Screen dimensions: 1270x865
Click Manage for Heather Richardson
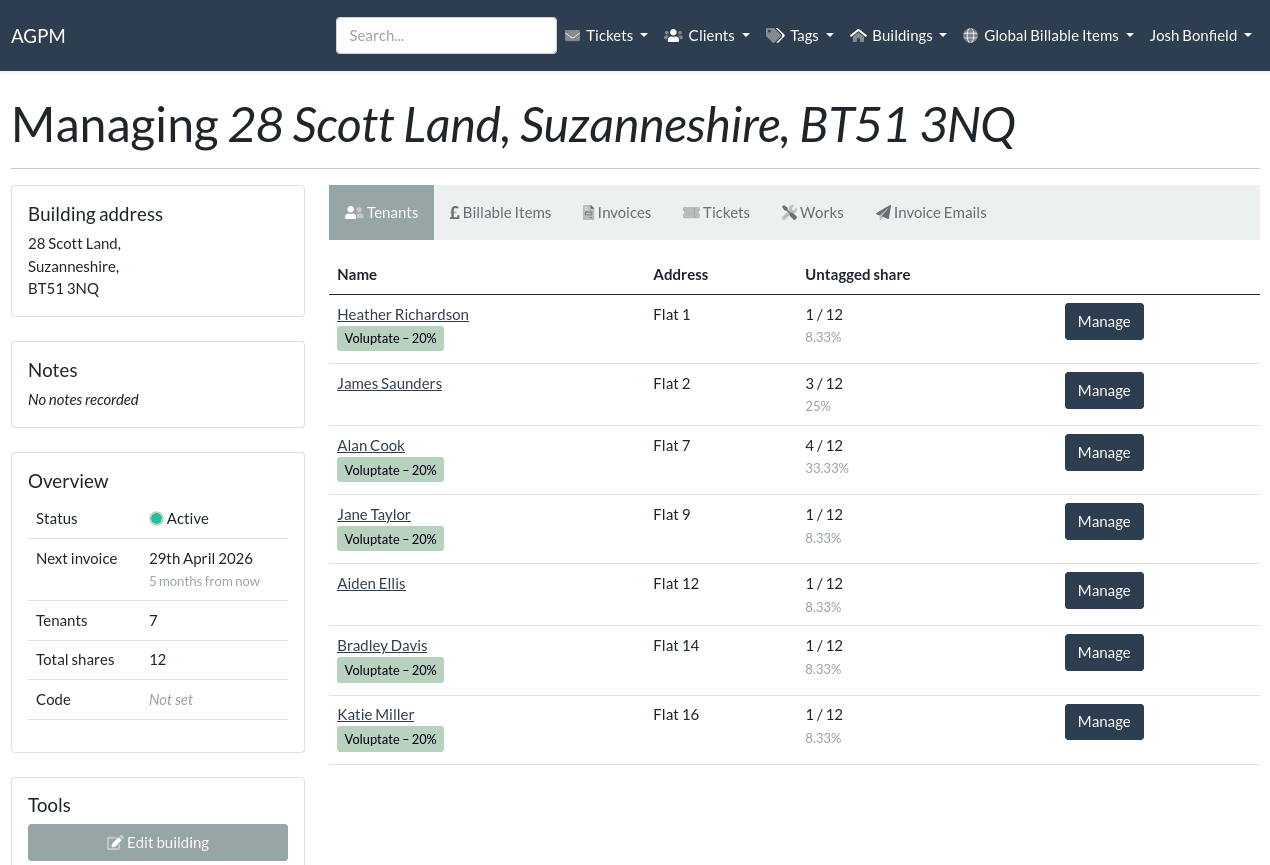[1103, 322]
